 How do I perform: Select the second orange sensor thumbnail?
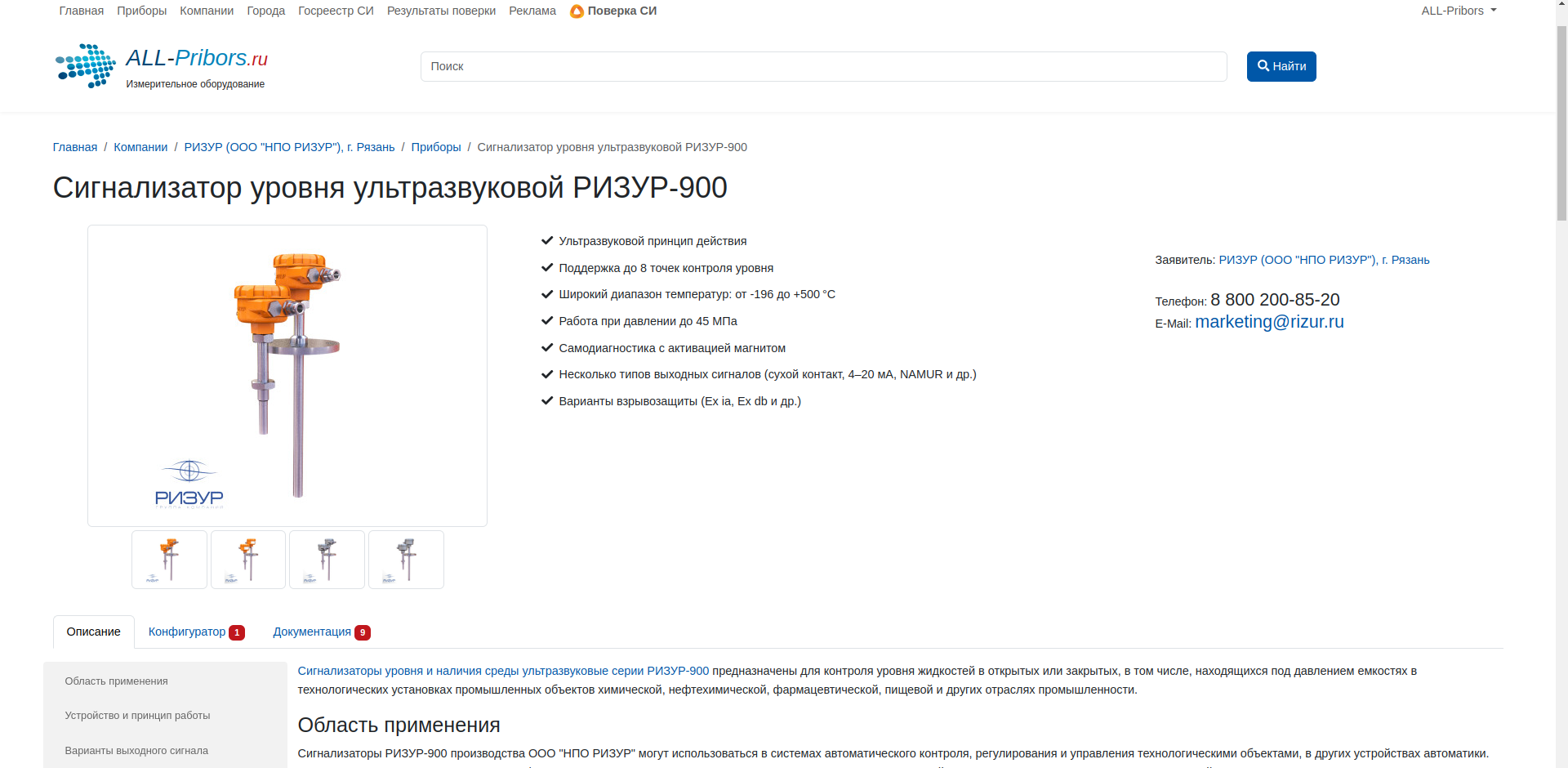coord(248,560)
